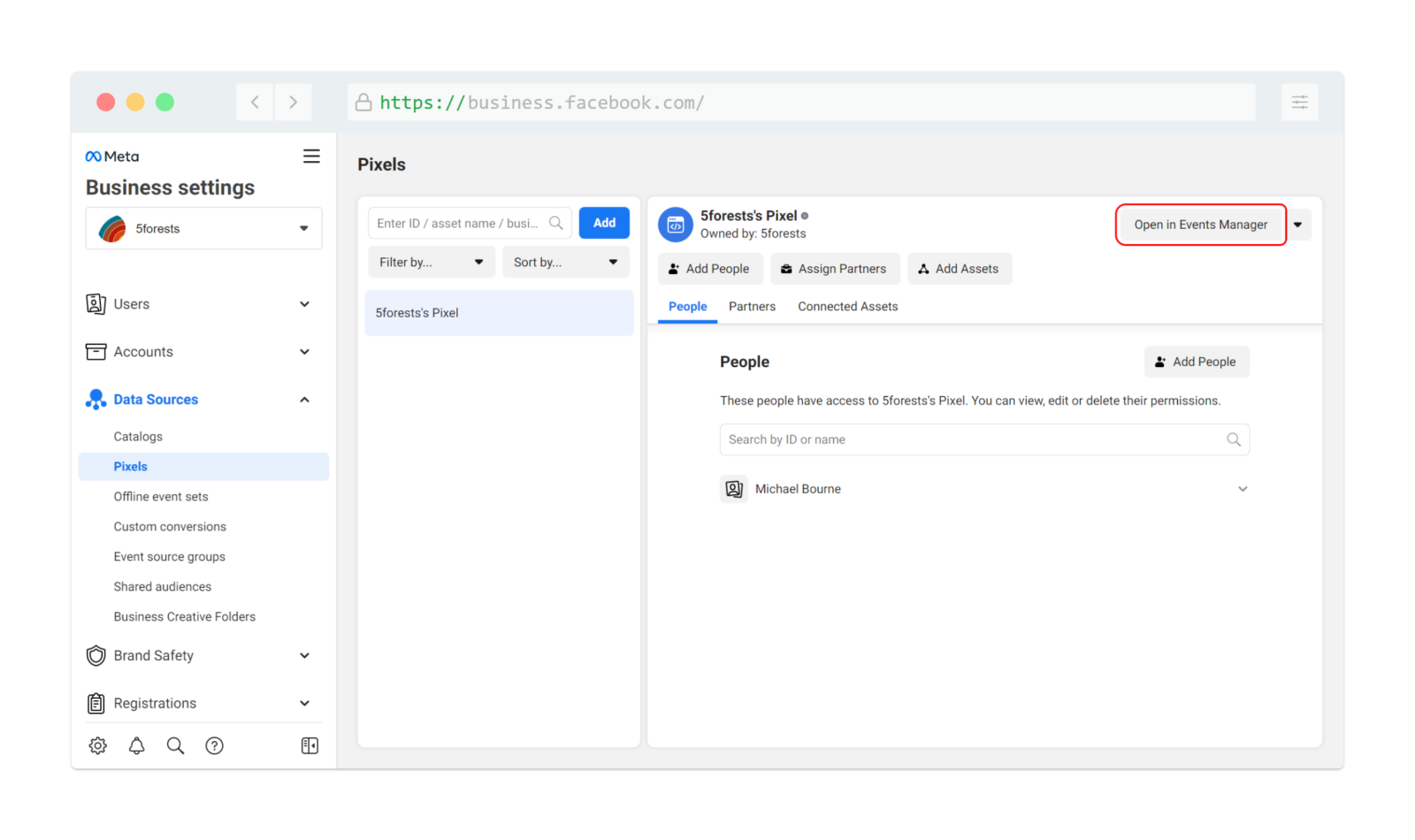Switch to the Partners tab
1415x840 pixels.
coord(752,307)
